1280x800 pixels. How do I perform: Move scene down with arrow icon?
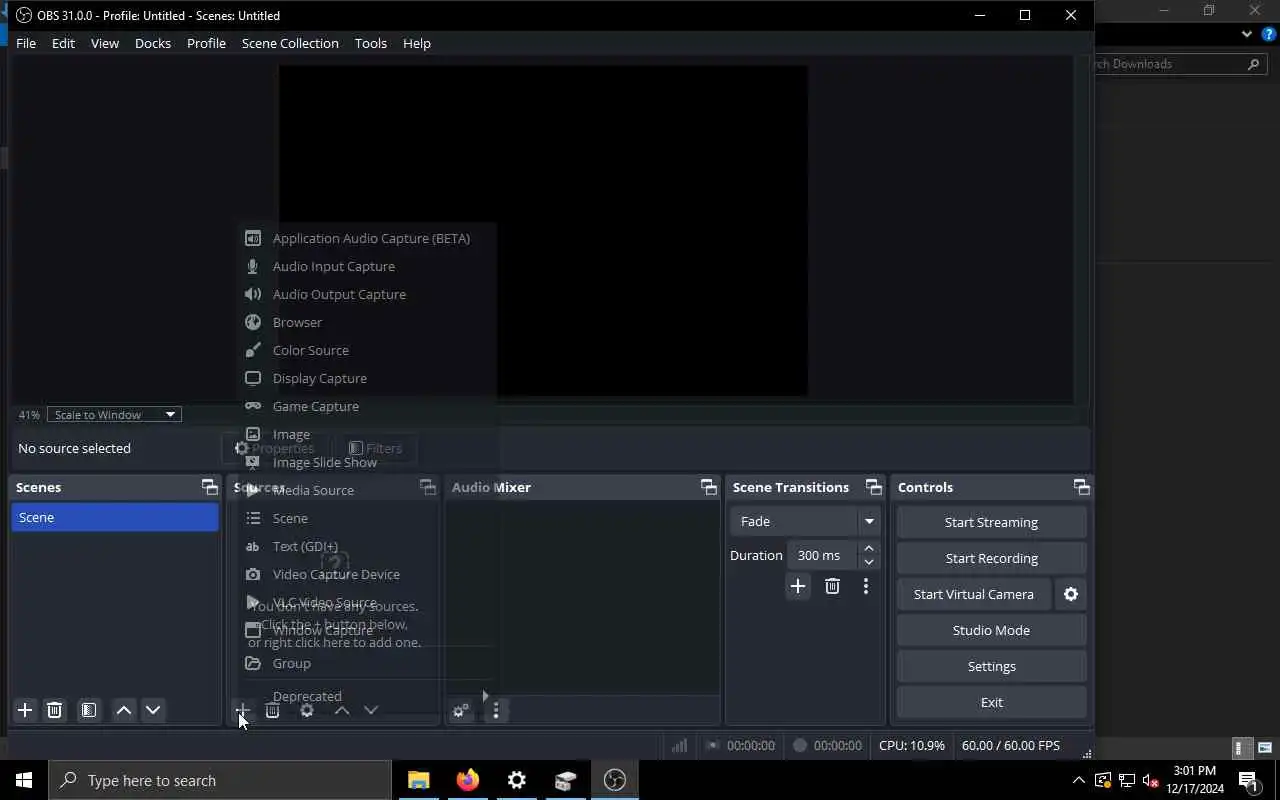153,710
